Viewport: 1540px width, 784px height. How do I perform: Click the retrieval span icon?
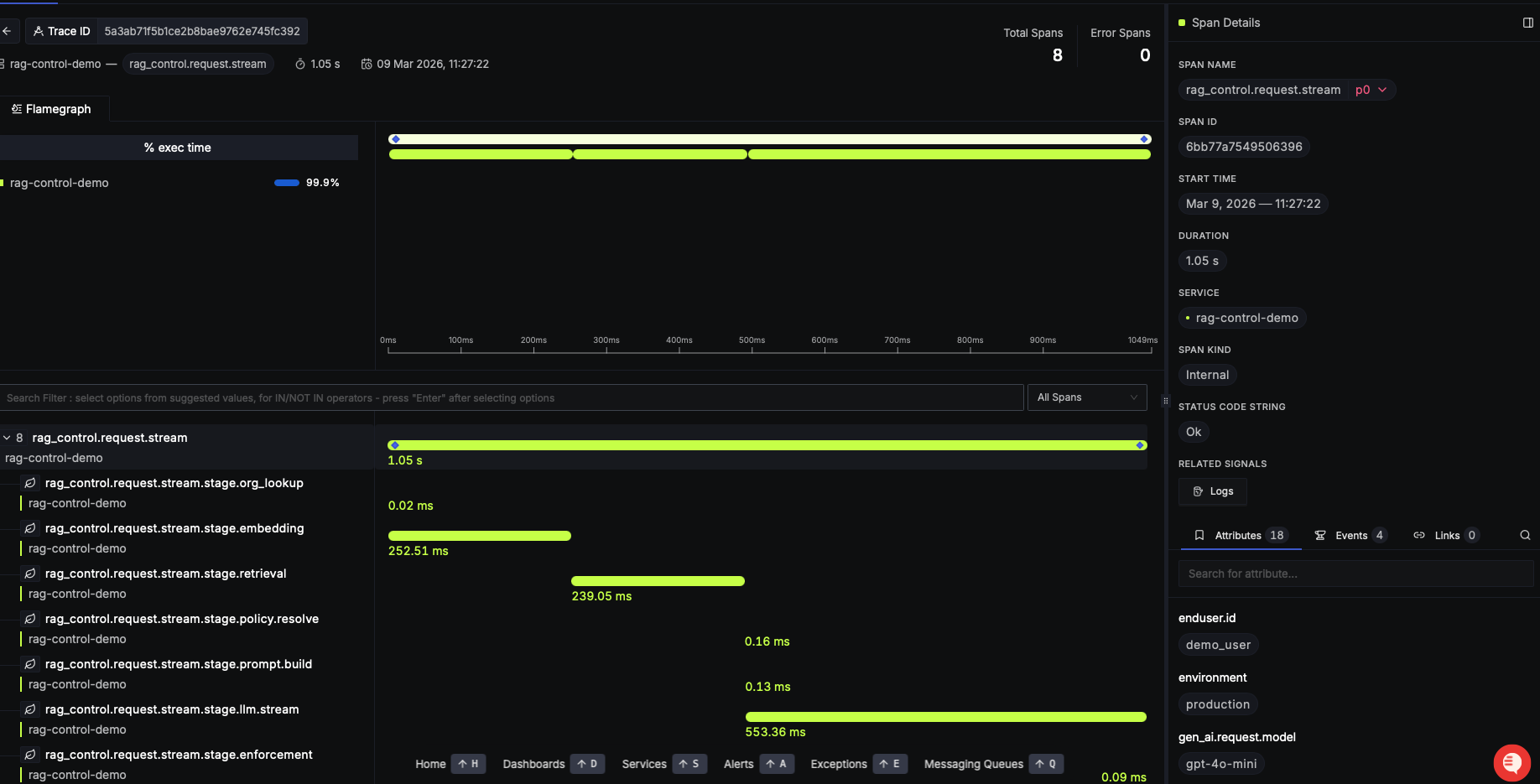pos(30,574)
